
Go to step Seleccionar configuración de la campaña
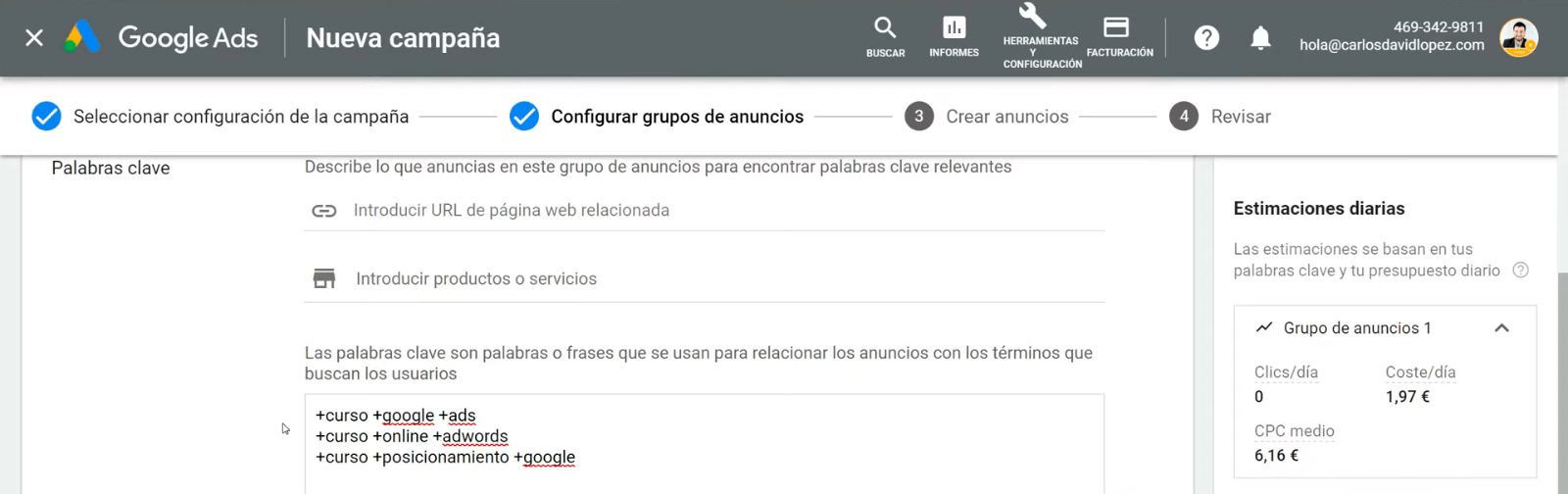(220, 117)
